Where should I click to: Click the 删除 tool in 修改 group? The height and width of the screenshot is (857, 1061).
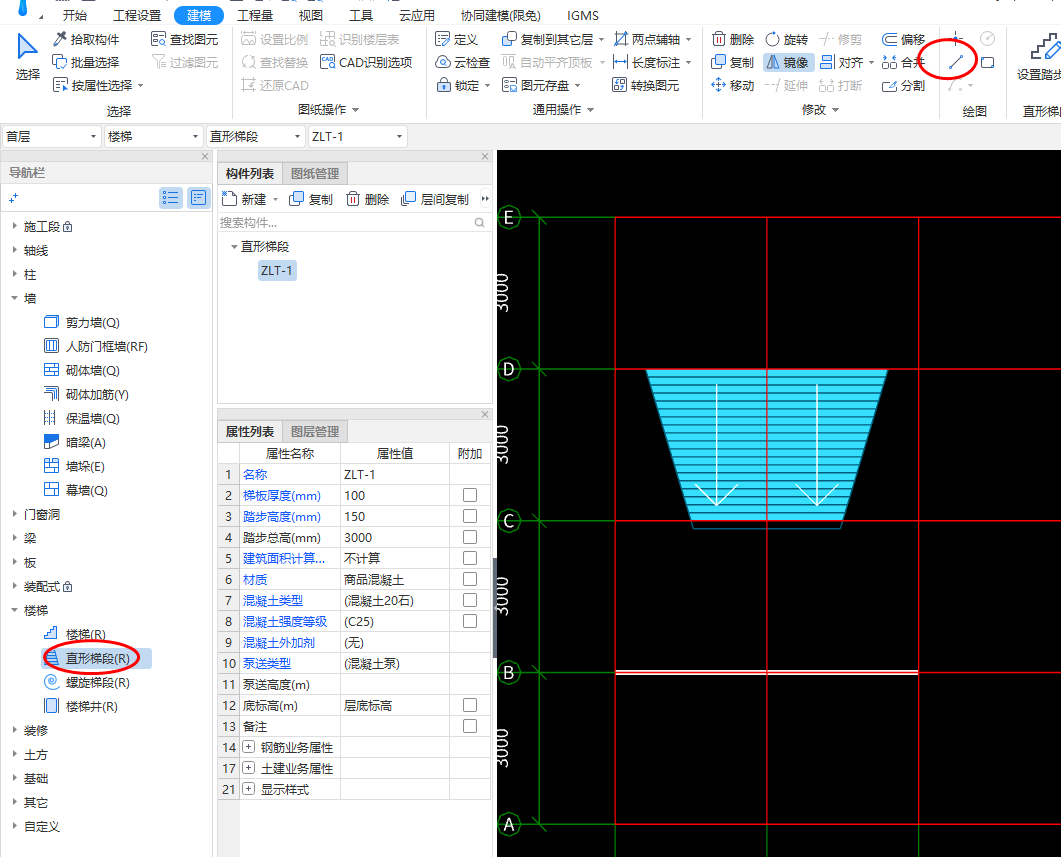733,39
